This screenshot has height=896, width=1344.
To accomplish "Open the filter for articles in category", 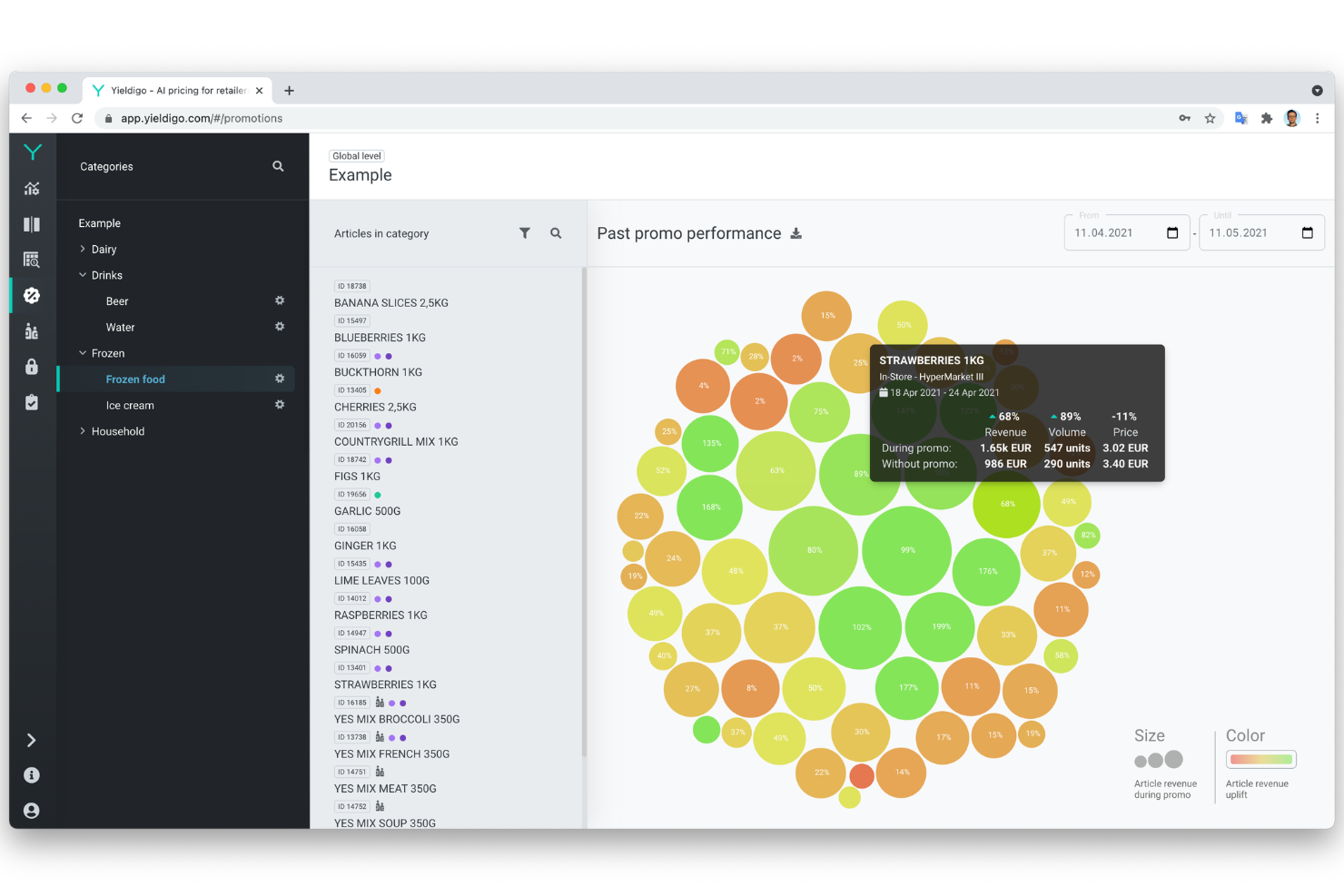I will (525, 233).
